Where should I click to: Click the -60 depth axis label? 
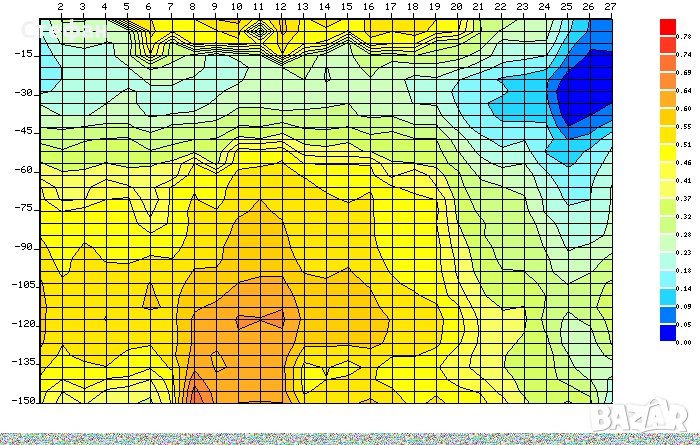pos(24,169)
